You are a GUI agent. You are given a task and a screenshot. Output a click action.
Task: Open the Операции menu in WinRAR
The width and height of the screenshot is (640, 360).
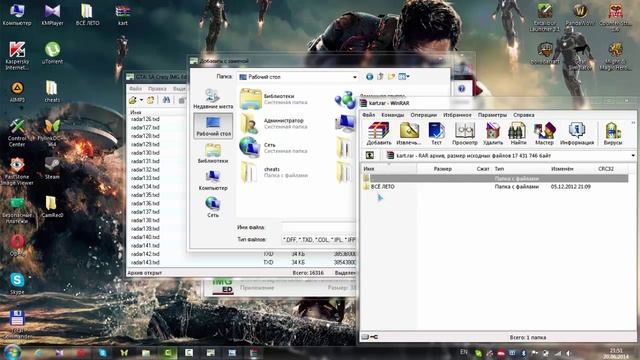[423, 115]
